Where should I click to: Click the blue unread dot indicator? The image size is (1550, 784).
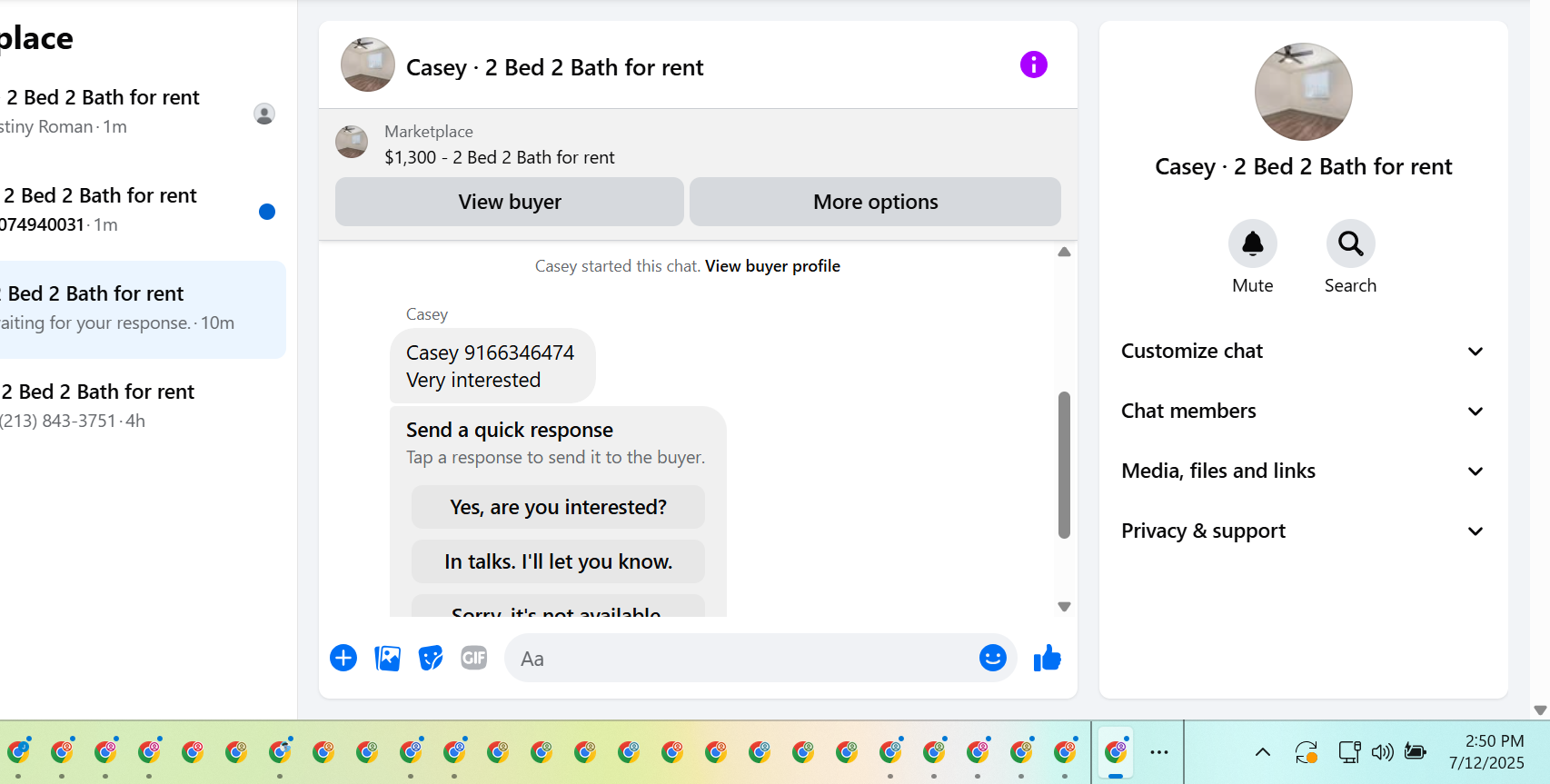pyautogui.click(x=267, y=212)
